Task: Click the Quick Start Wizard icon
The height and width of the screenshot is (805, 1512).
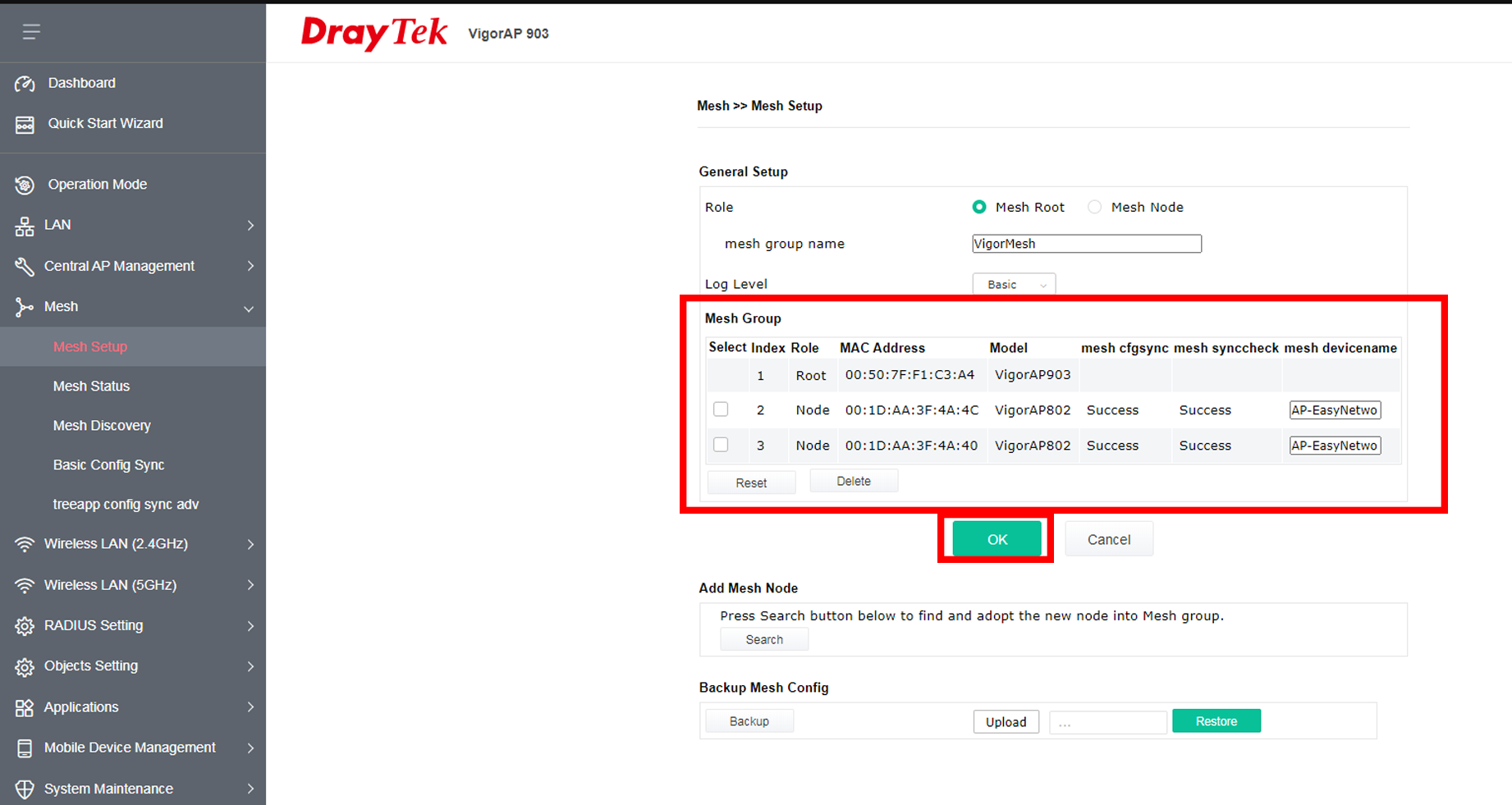Action: (25, 124)
